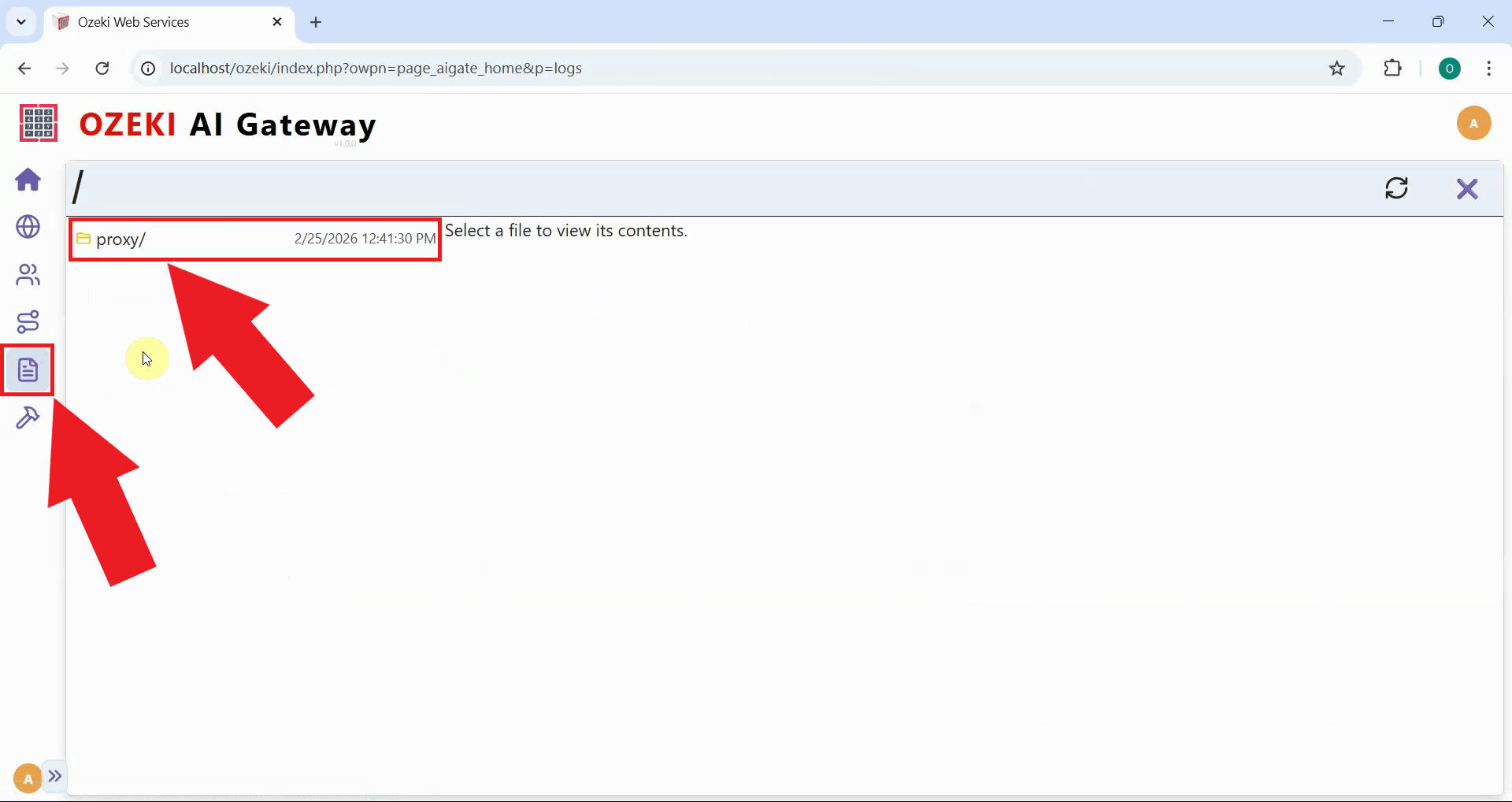Open the browser extensions puzzle icon

click(x=1392, y=69)
